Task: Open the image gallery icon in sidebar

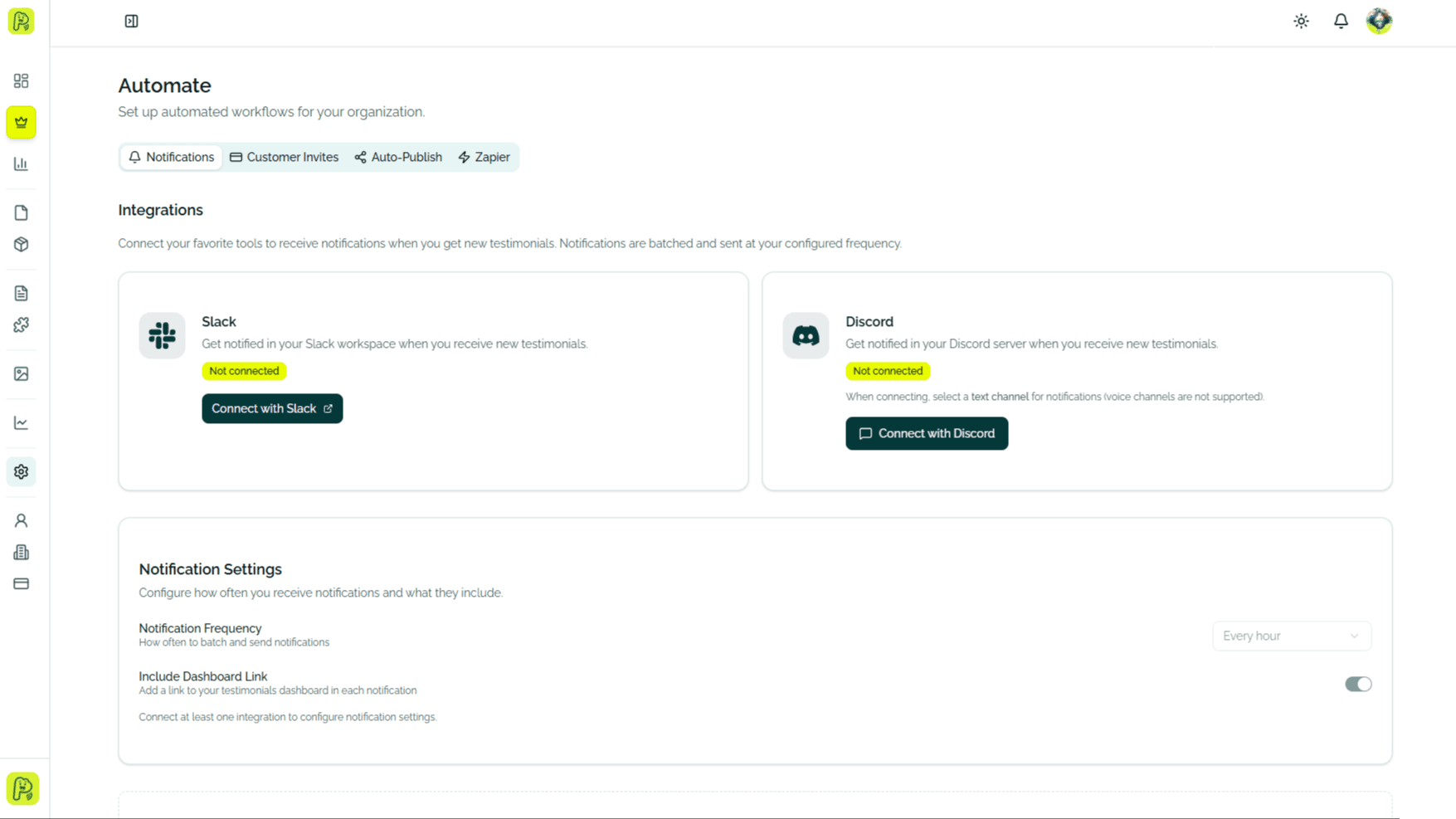Action: pos(22,374)
